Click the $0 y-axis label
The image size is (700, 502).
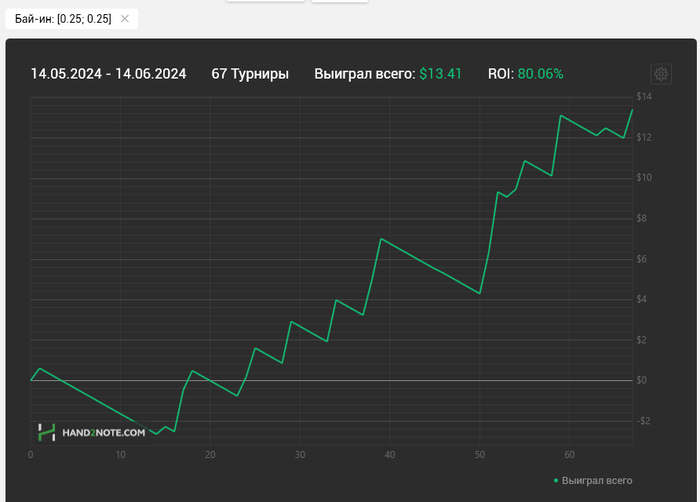pyautogui.click(x=642, y=380)
